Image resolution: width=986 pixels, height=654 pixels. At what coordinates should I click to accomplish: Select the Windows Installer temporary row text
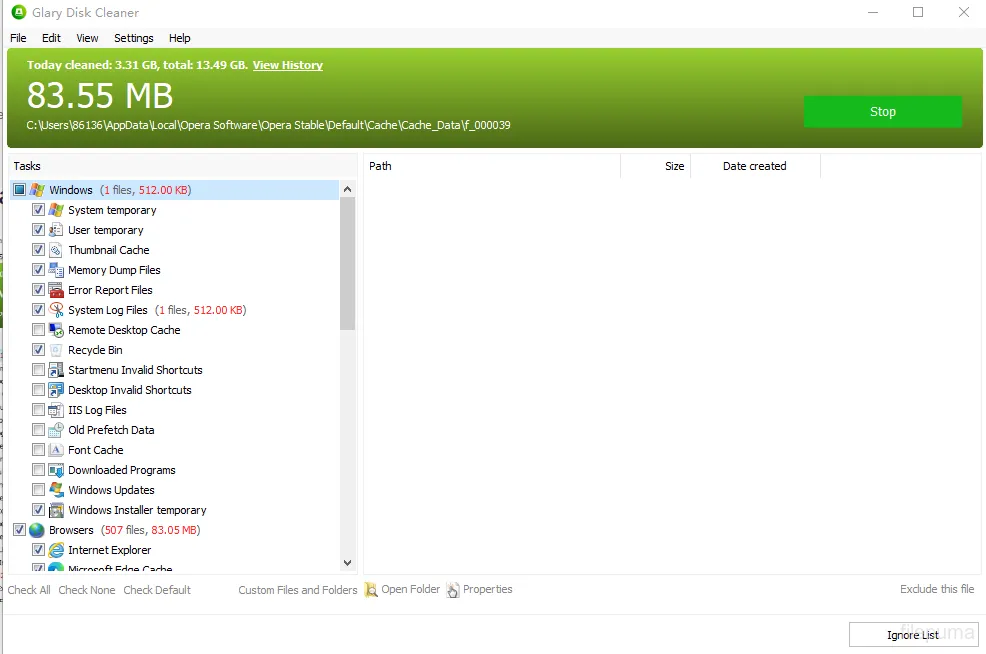137,510
